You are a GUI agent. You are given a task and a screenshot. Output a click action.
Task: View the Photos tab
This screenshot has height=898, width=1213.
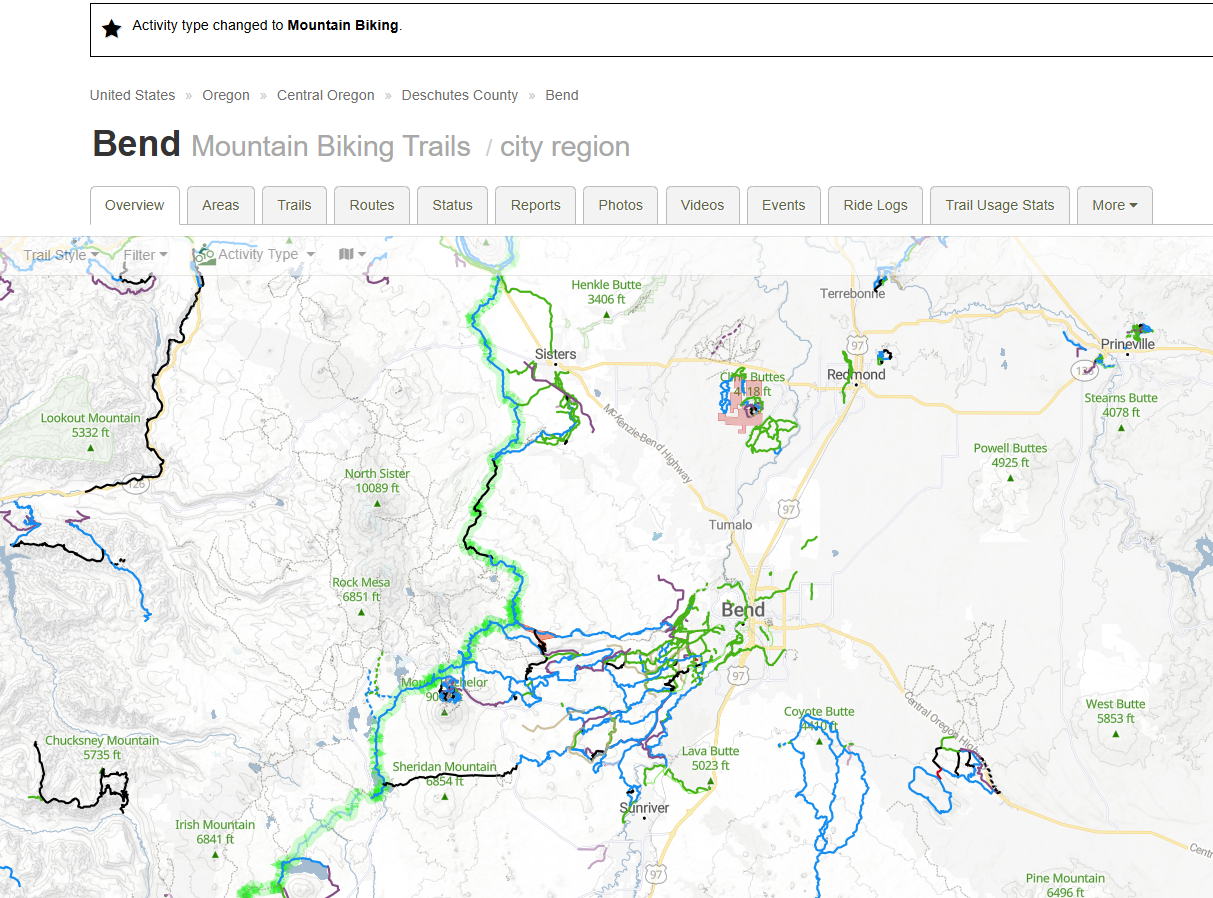621,205
